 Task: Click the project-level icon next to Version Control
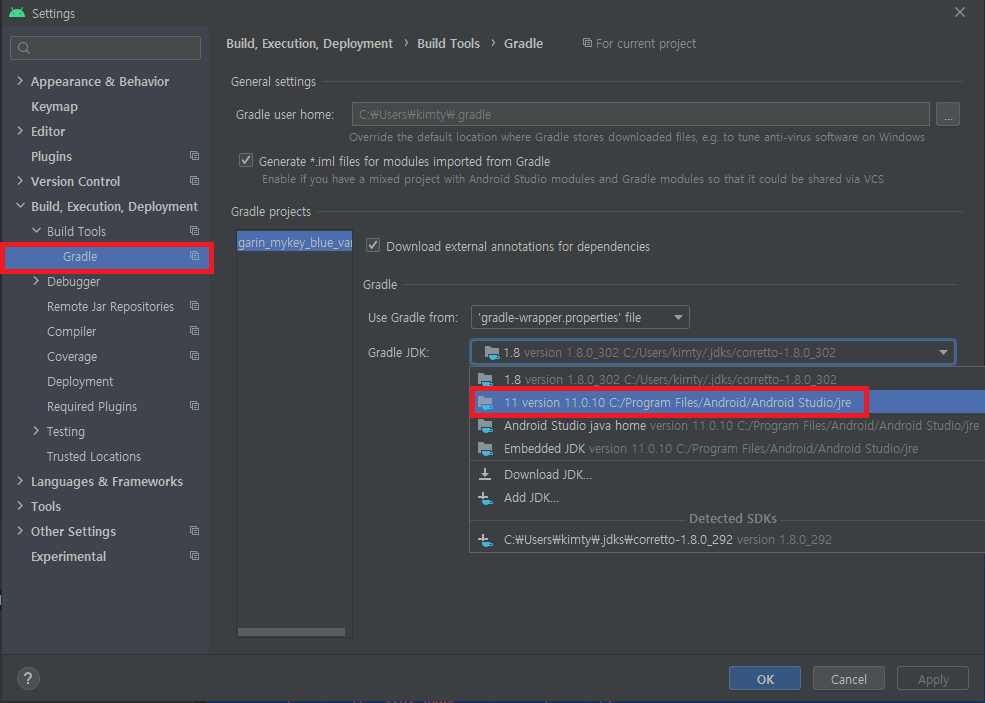click(195, 181)
